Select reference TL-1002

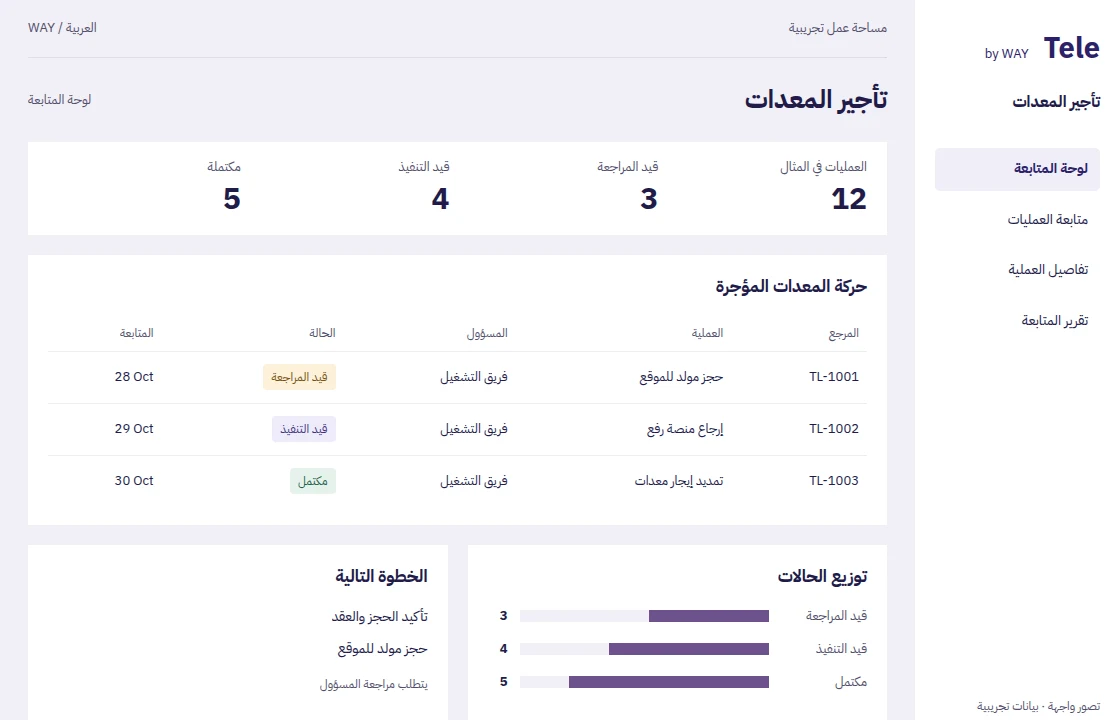(x=834, y=429)
